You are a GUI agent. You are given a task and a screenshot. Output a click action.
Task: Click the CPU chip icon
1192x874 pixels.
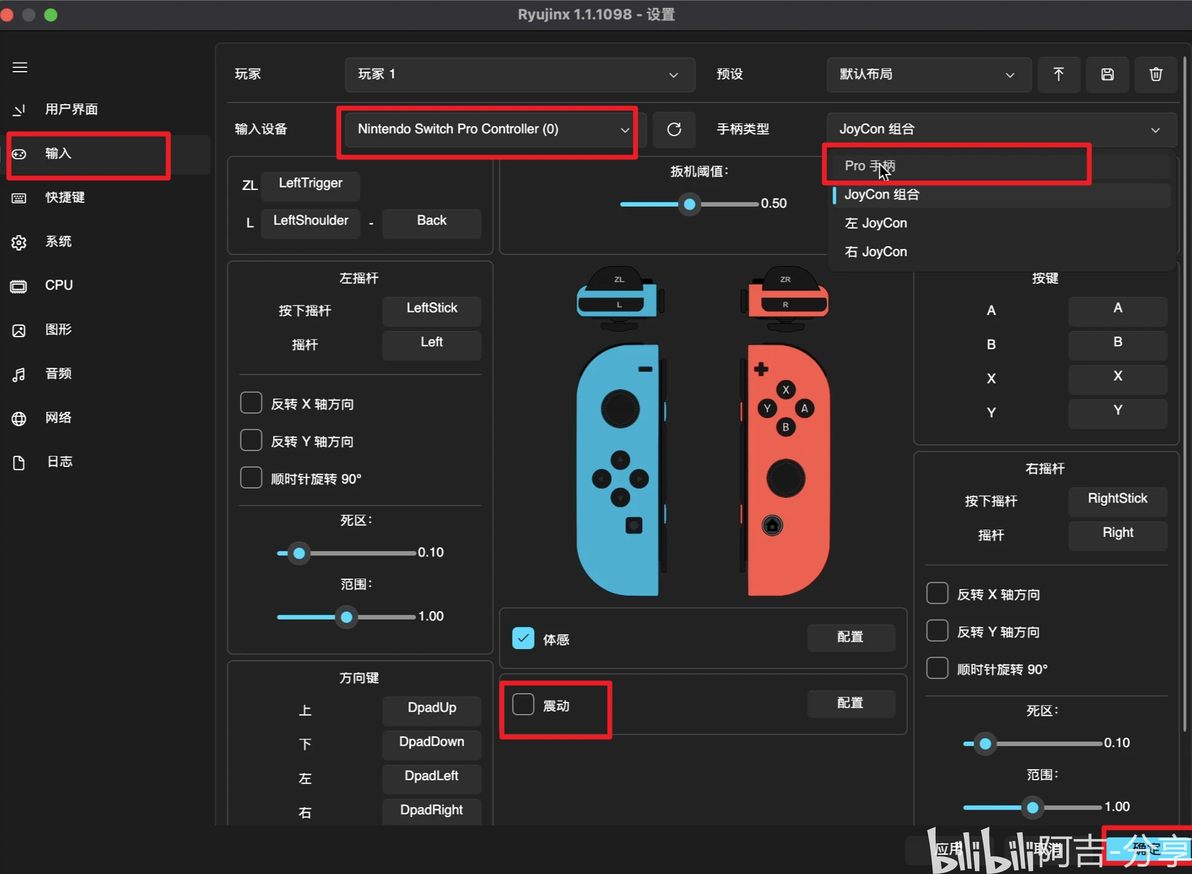(x=19, y=287)
